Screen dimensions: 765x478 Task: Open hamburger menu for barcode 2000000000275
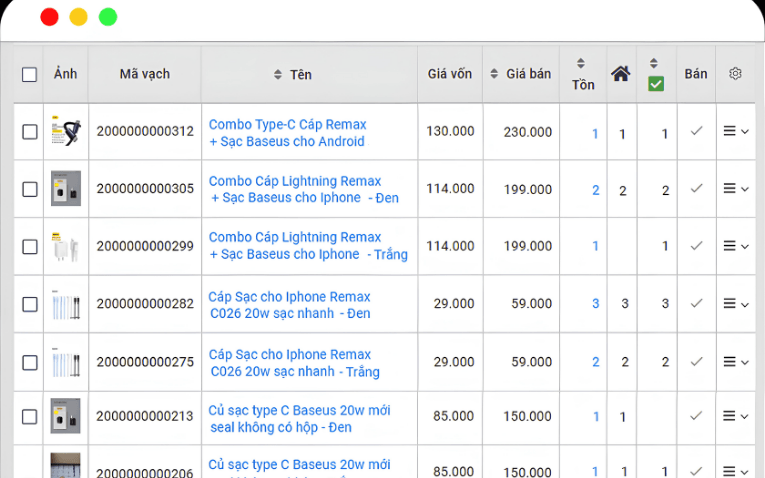coord(729,361)
